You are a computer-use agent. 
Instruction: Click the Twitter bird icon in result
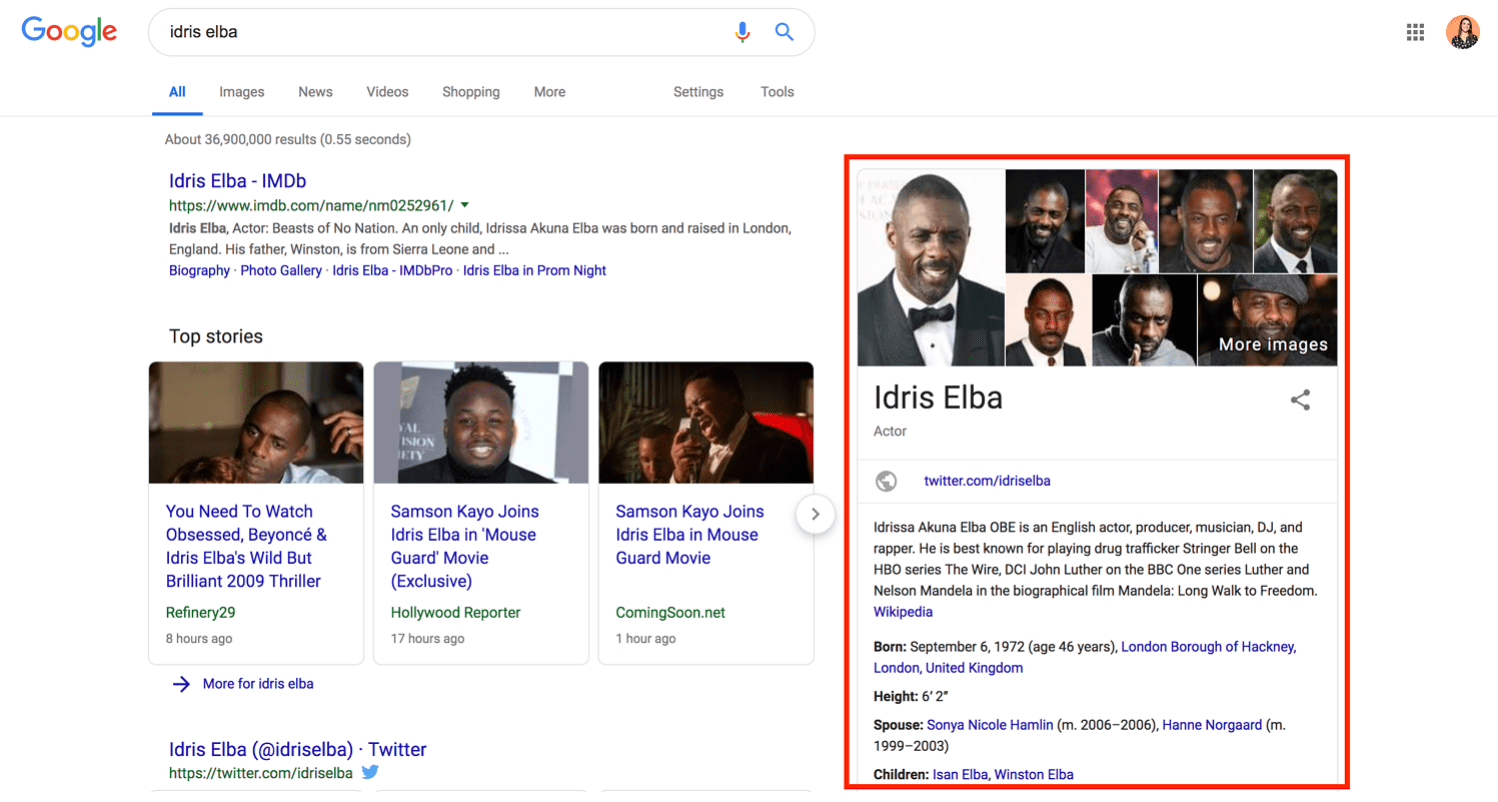tap(370, 772)
